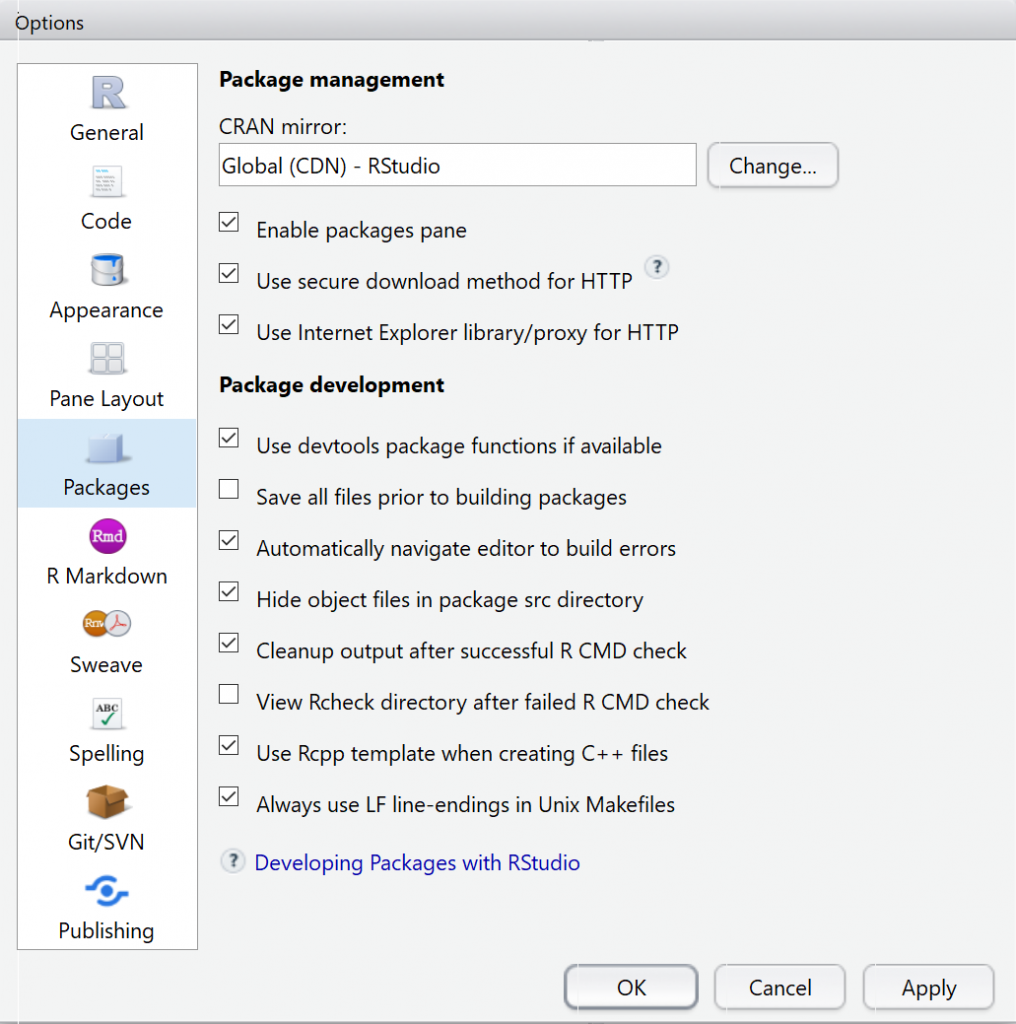The image size is (1016, 1024).
Task: Disable the Enable packages pane checkbox
Action: click(229, 222)
